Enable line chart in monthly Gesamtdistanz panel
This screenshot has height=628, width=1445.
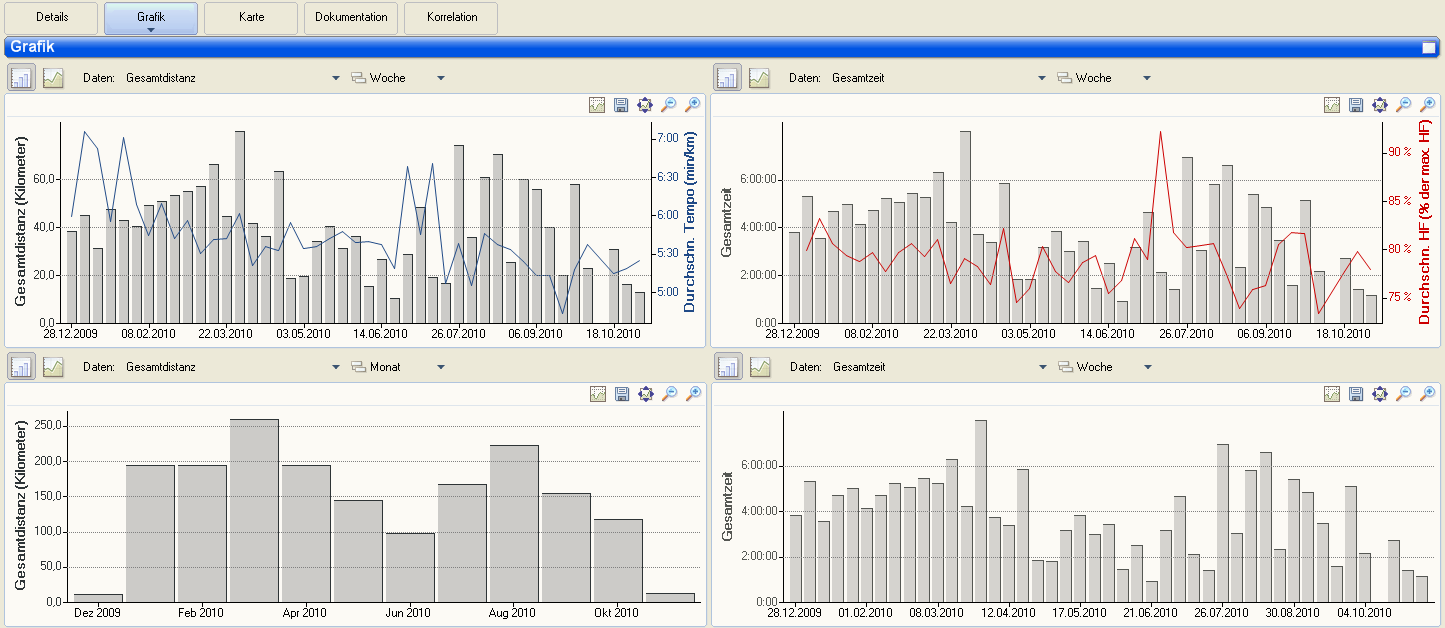click(x=53, y=367)
